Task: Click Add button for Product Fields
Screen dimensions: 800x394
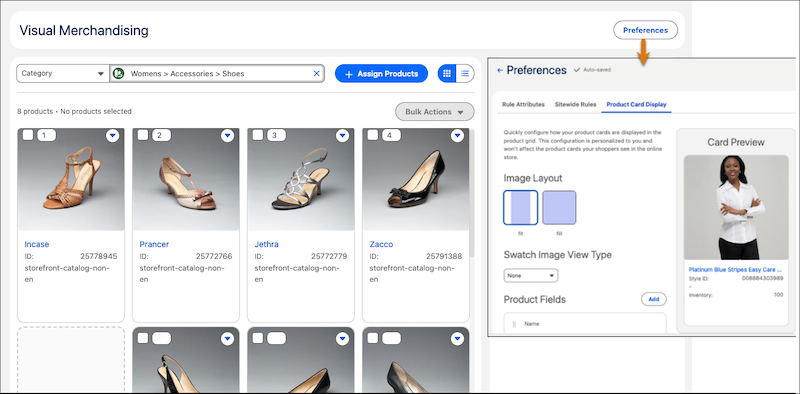Action: click(x=654, y=300)
